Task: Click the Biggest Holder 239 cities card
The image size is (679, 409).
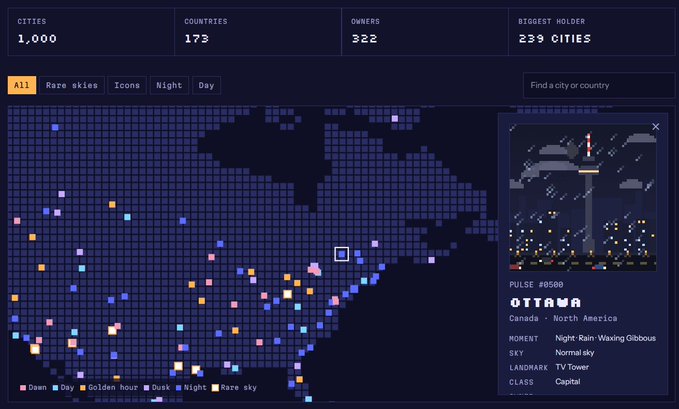Action: tap(592, 31)
